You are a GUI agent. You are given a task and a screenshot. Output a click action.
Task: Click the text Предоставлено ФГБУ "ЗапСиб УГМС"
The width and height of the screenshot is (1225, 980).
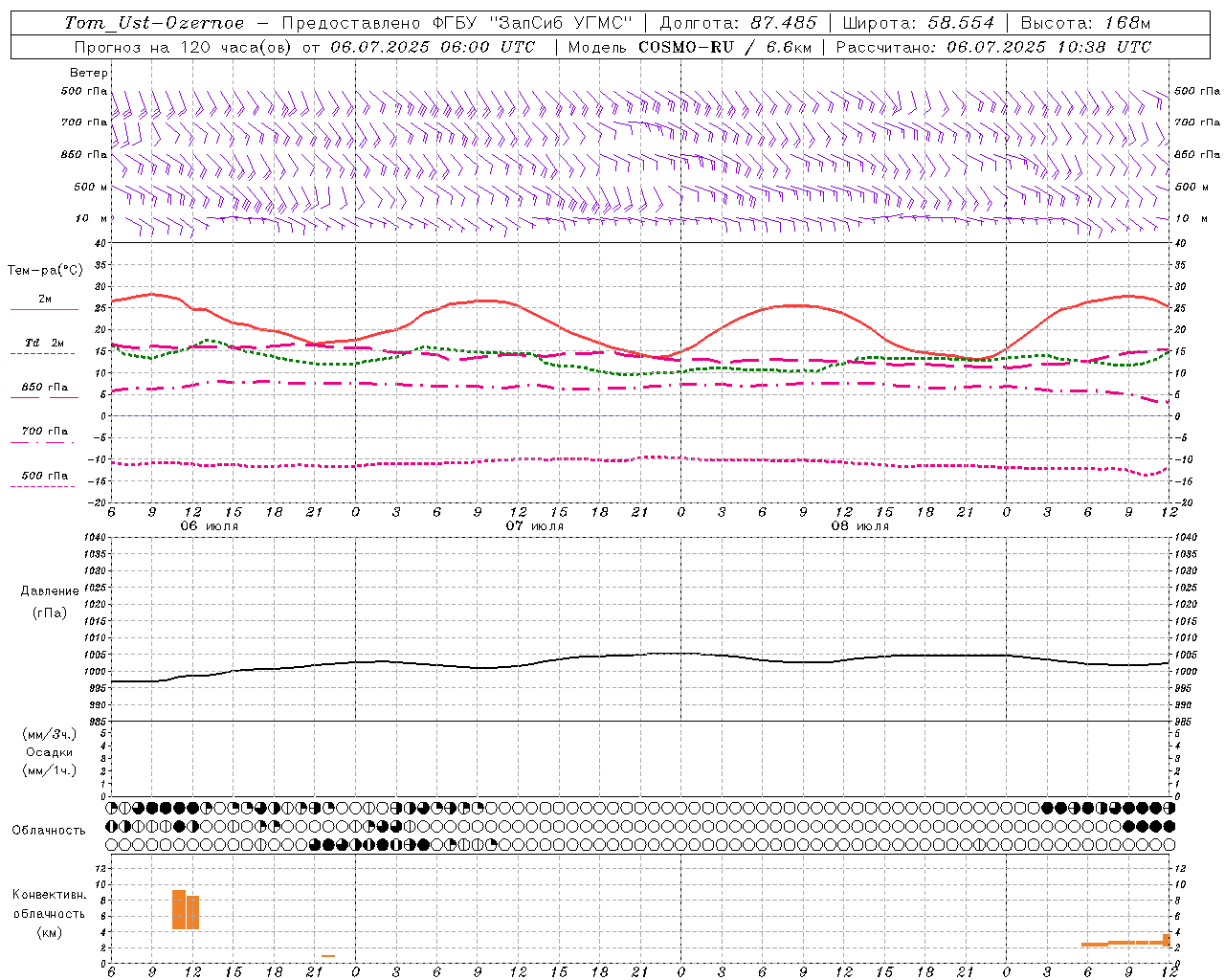pyautogui.click(x=457, y=23)
